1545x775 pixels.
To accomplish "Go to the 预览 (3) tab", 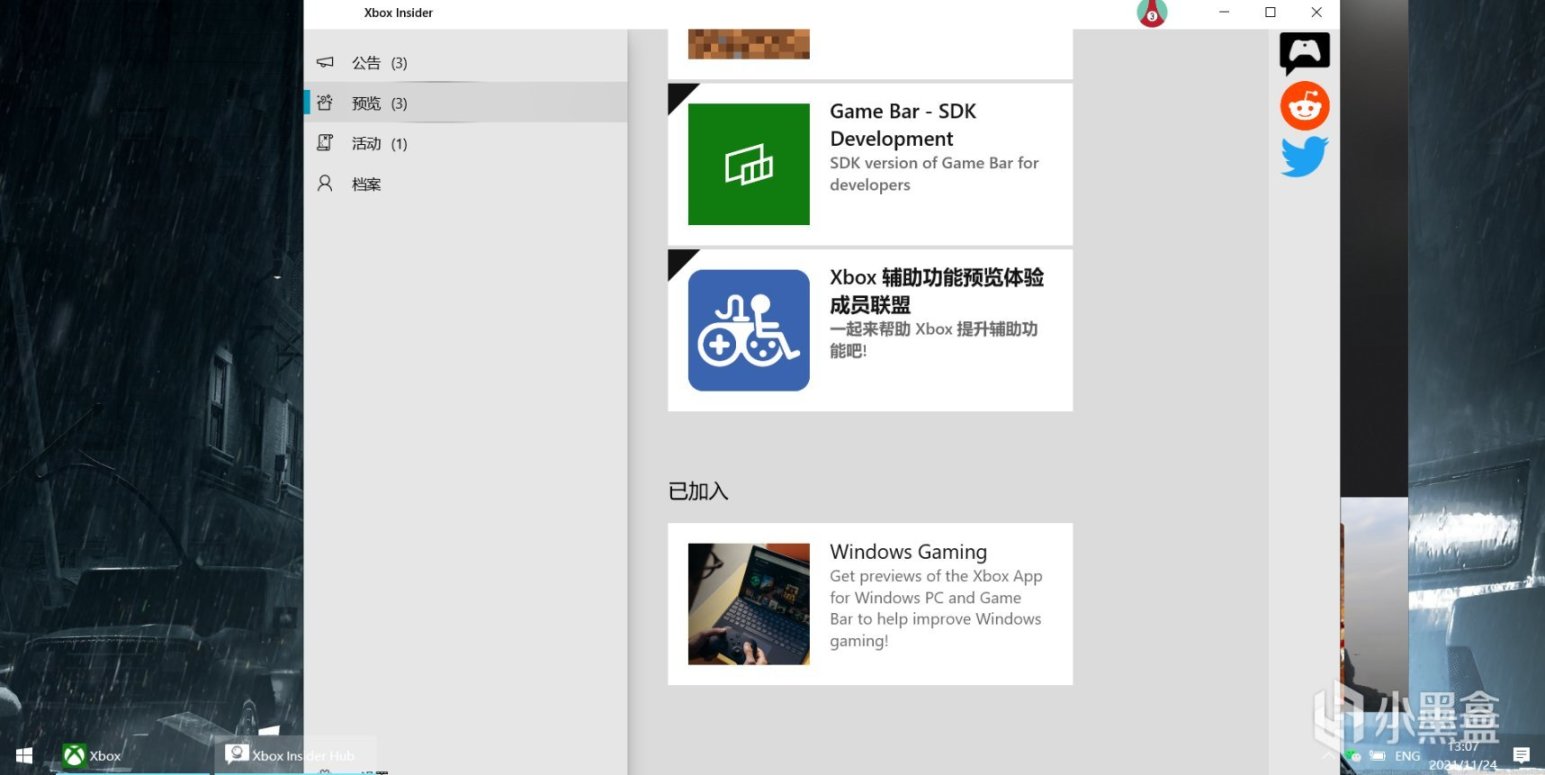I will coord(466,103).
